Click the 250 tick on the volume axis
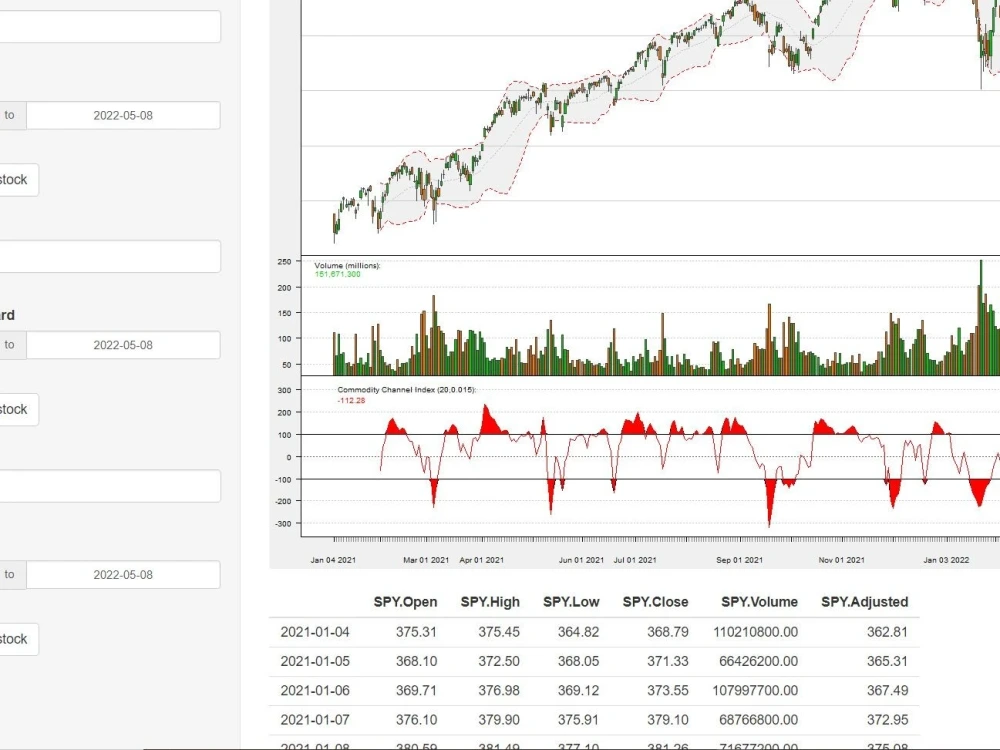The height and width of the screenshot is (750, 1000). pos(284,261)
